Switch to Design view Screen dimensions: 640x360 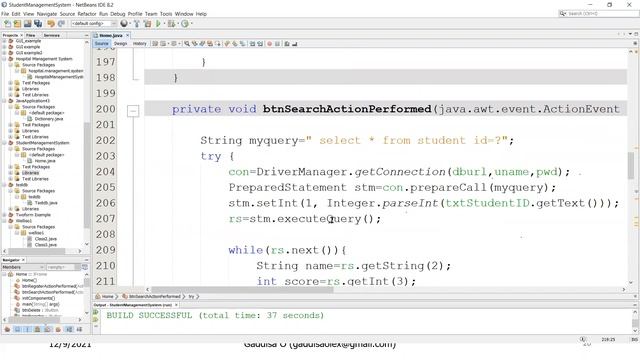(x=120, y=44)
